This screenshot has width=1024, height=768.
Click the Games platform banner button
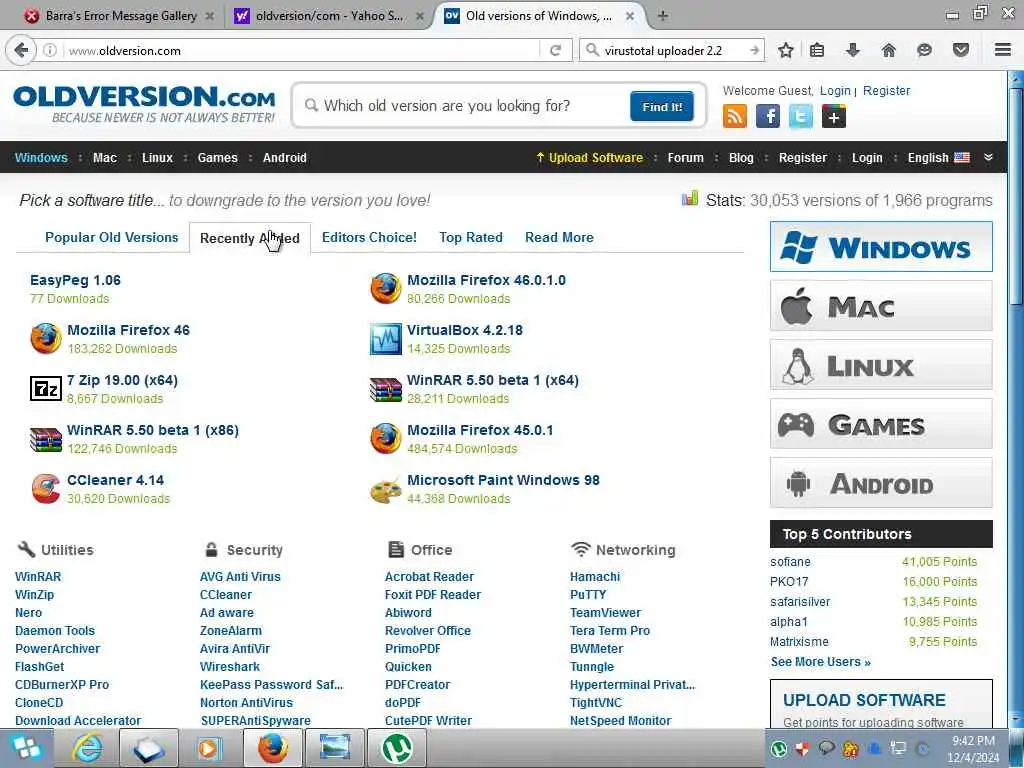pos(881,424)
